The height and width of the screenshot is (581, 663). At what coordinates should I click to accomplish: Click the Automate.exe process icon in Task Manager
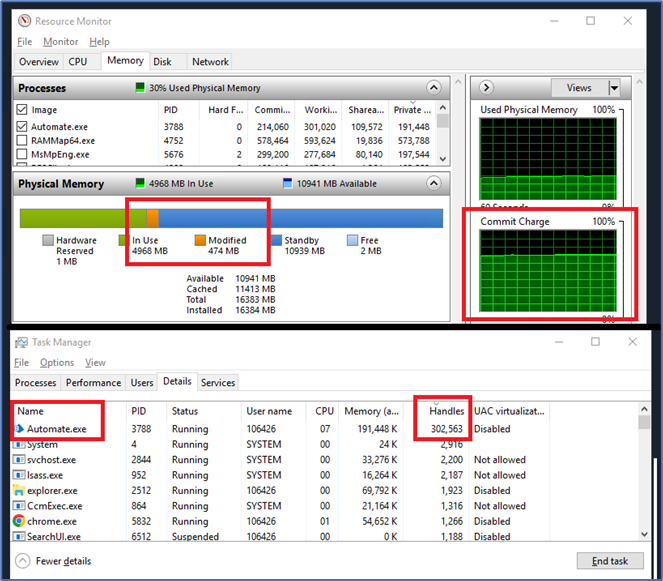[x=19, y=429]
